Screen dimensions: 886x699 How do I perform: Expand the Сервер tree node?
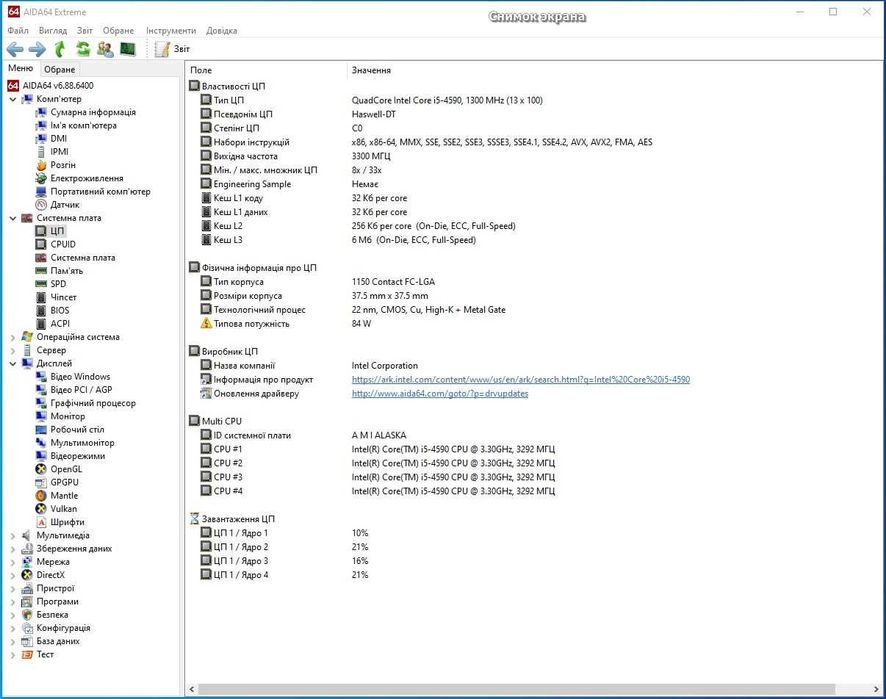point(13,350)
